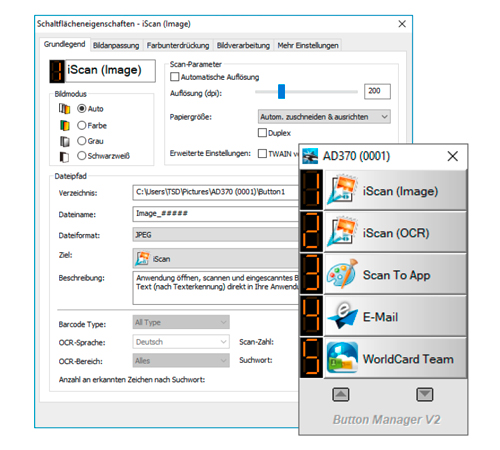Screen dimensions: 500x450
Task: Open the Dateiformat JPEG dropdown
Action: coord(215,235)
